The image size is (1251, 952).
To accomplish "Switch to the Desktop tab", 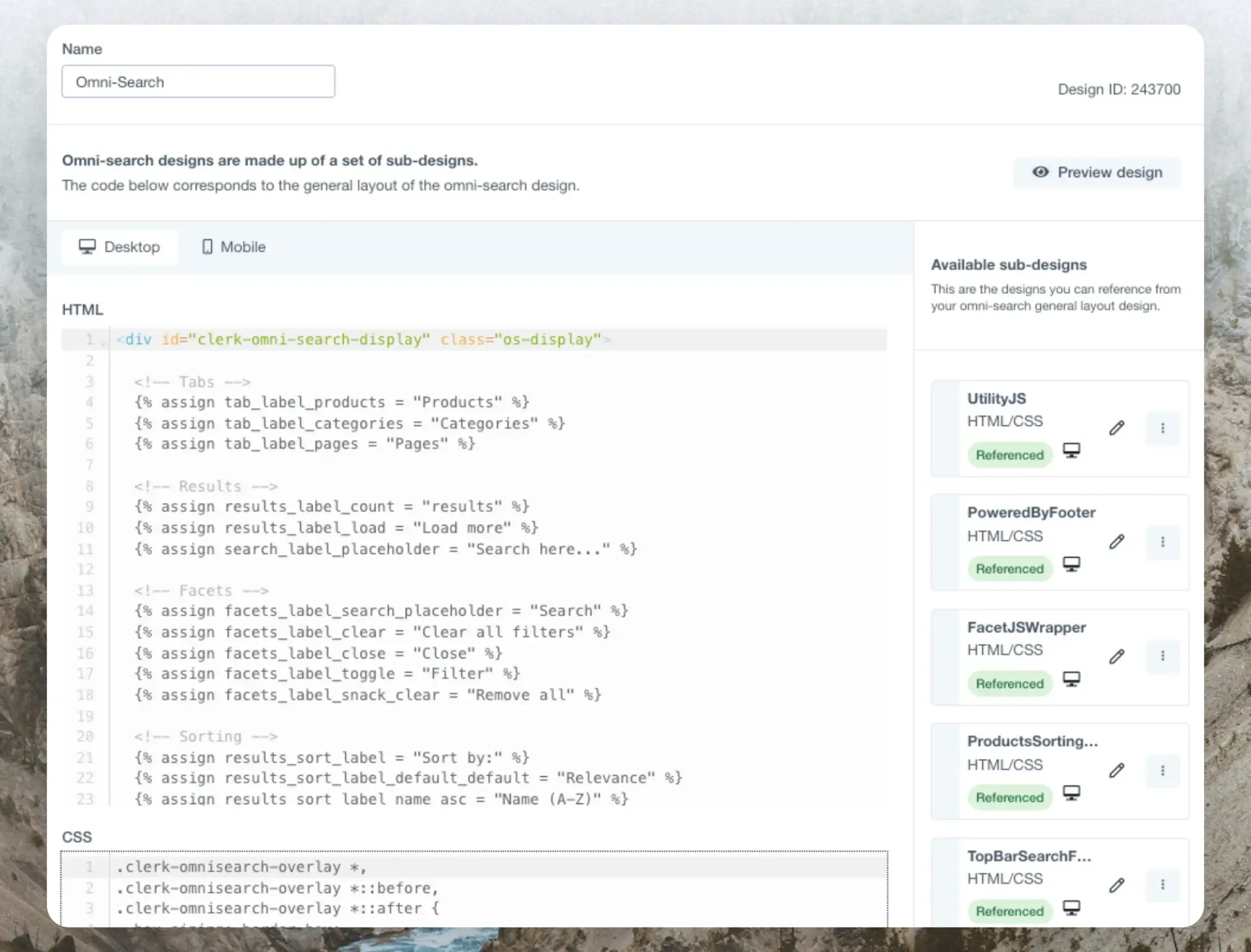I will coord(120,247).
